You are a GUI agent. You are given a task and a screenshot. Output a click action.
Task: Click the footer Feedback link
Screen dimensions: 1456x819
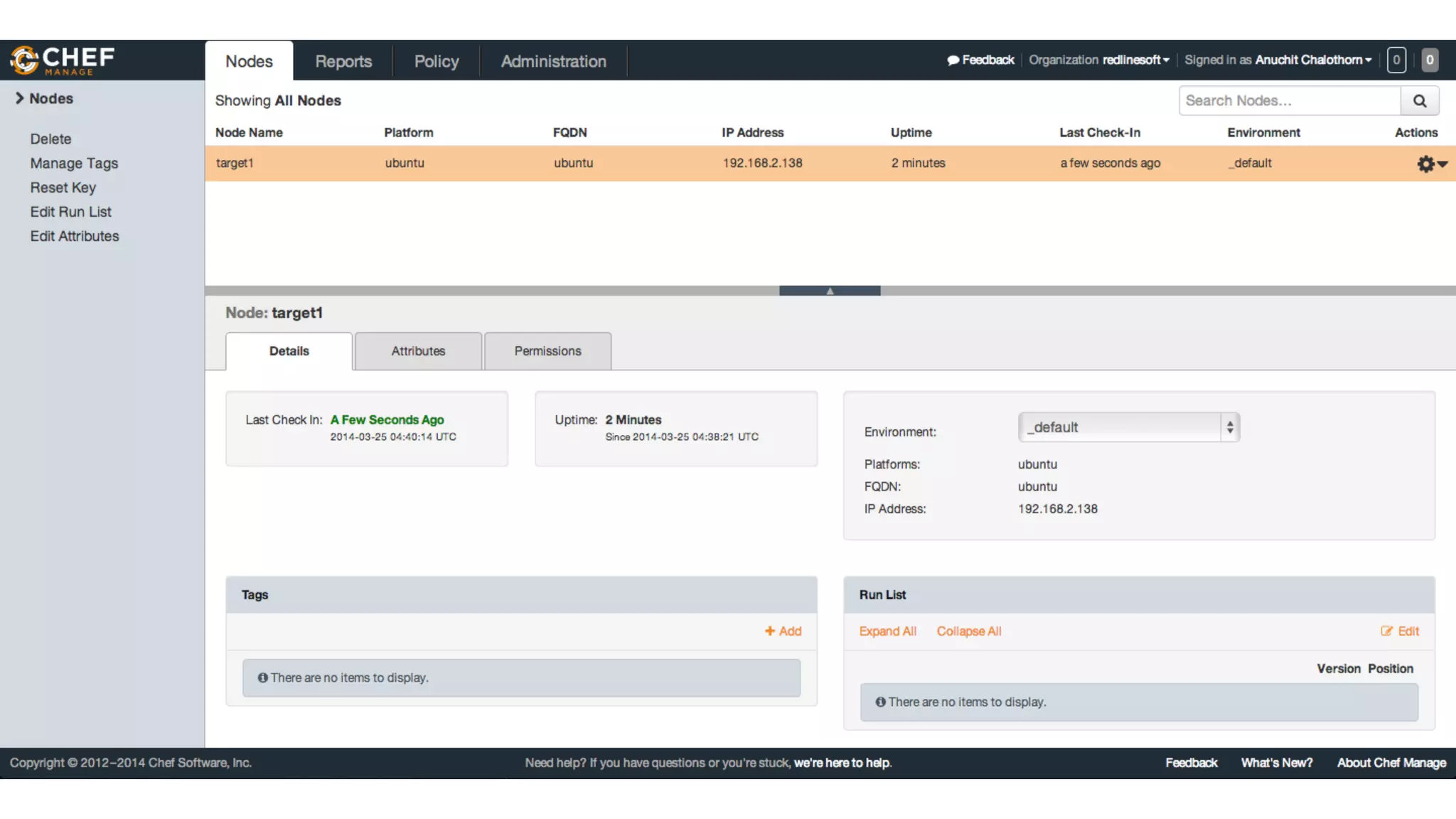coord(1192,763)
